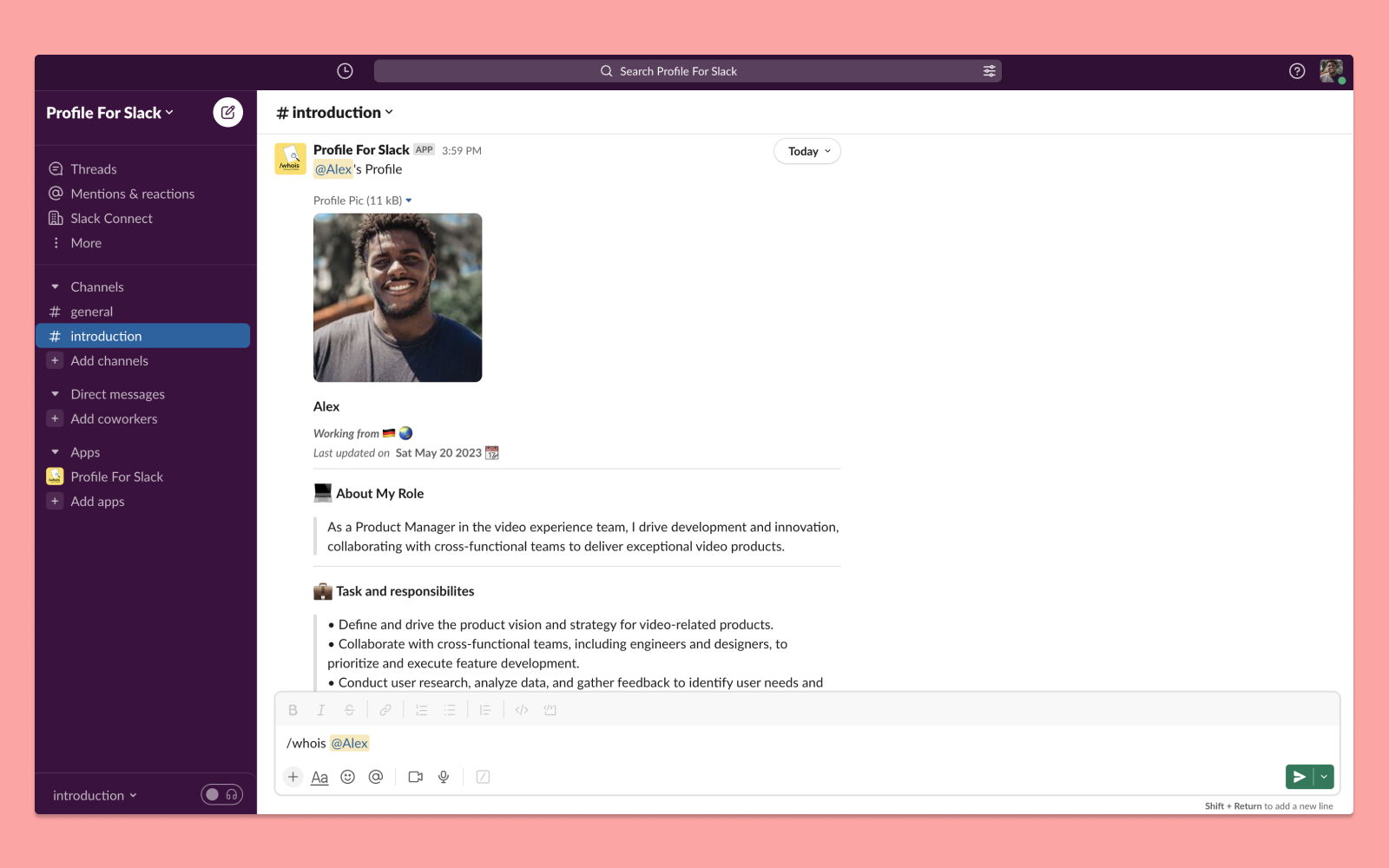1389x868 pixels.
Task: Focus the message composer text field
Action: (x=807, y=743)
